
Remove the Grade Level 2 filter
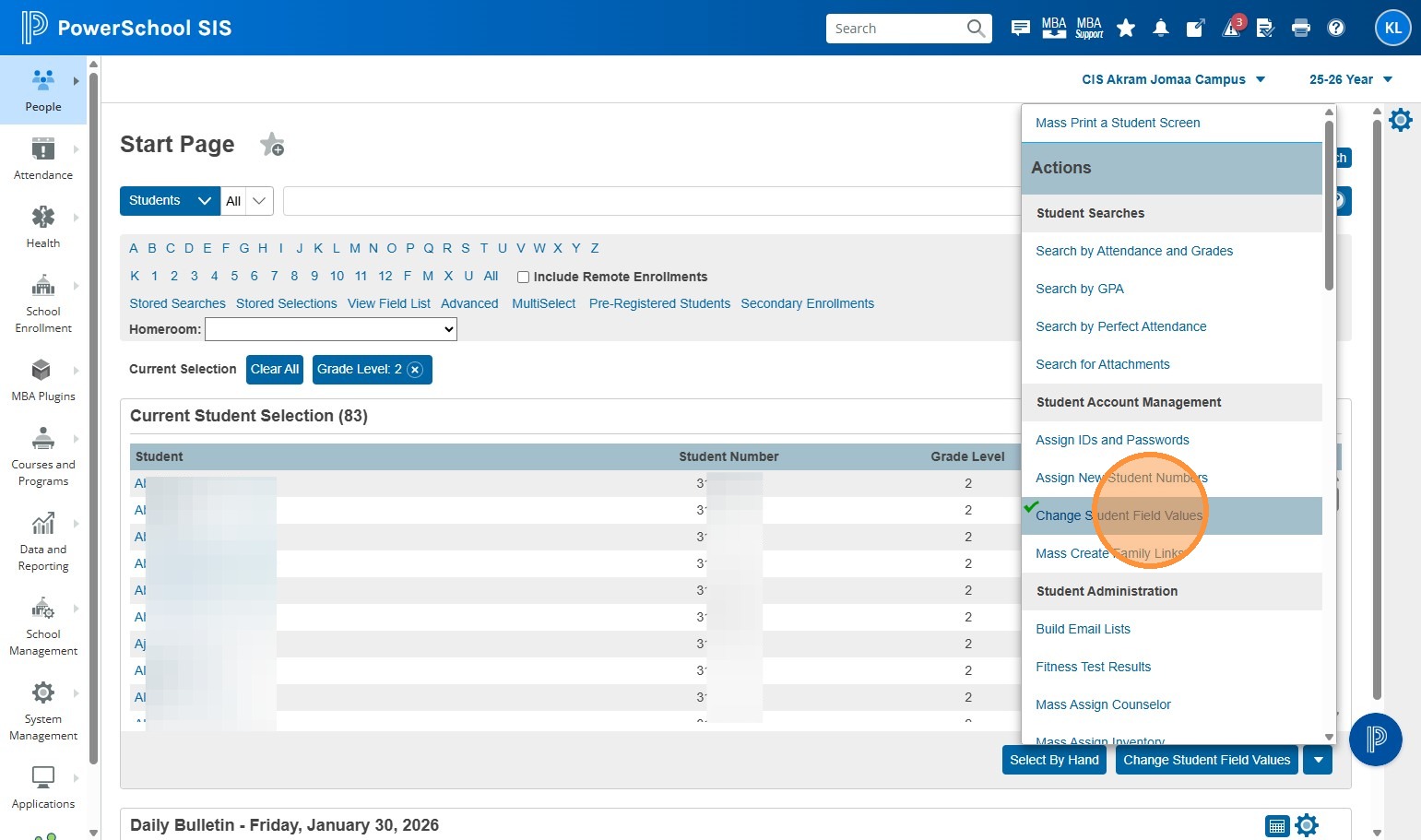click(x=415, y=370)
